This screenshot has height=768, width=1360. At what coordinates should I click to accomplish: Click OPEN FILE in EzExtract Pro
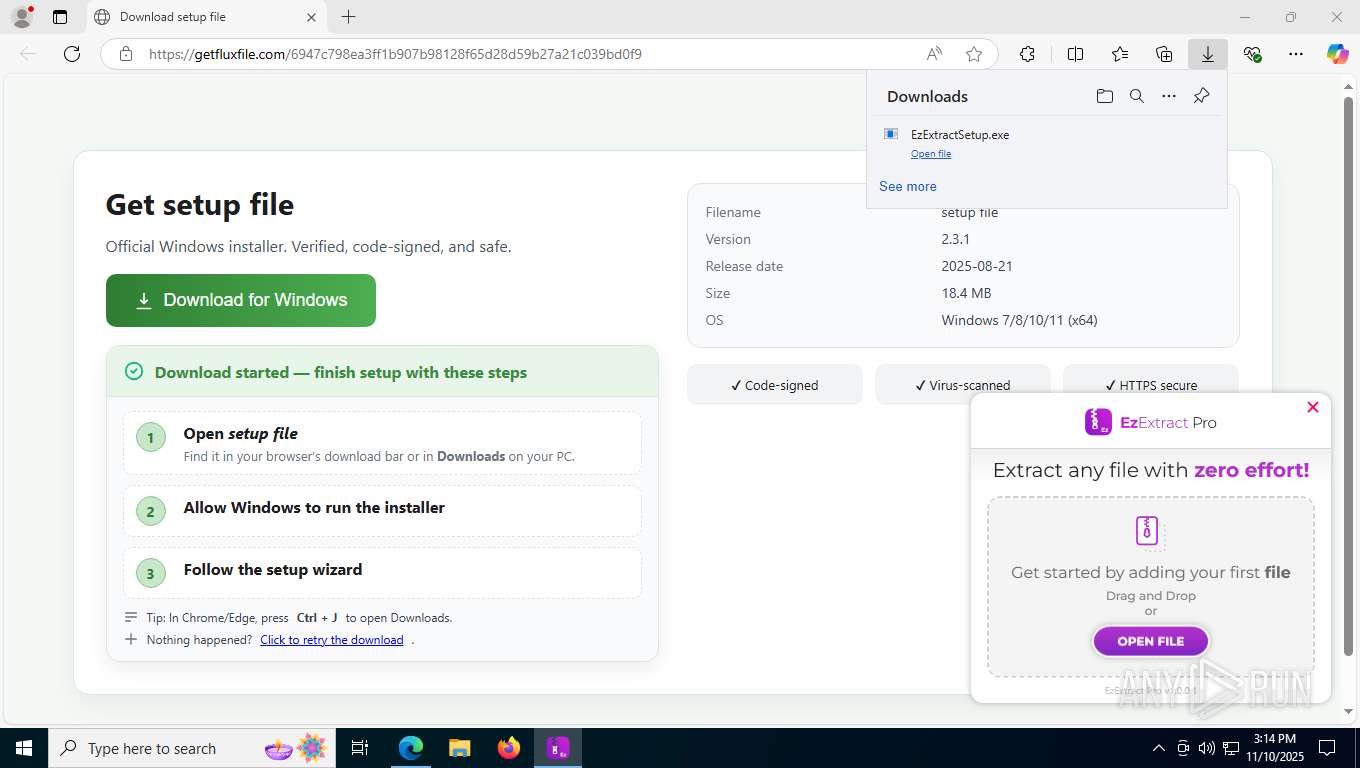coord(1151,641)
